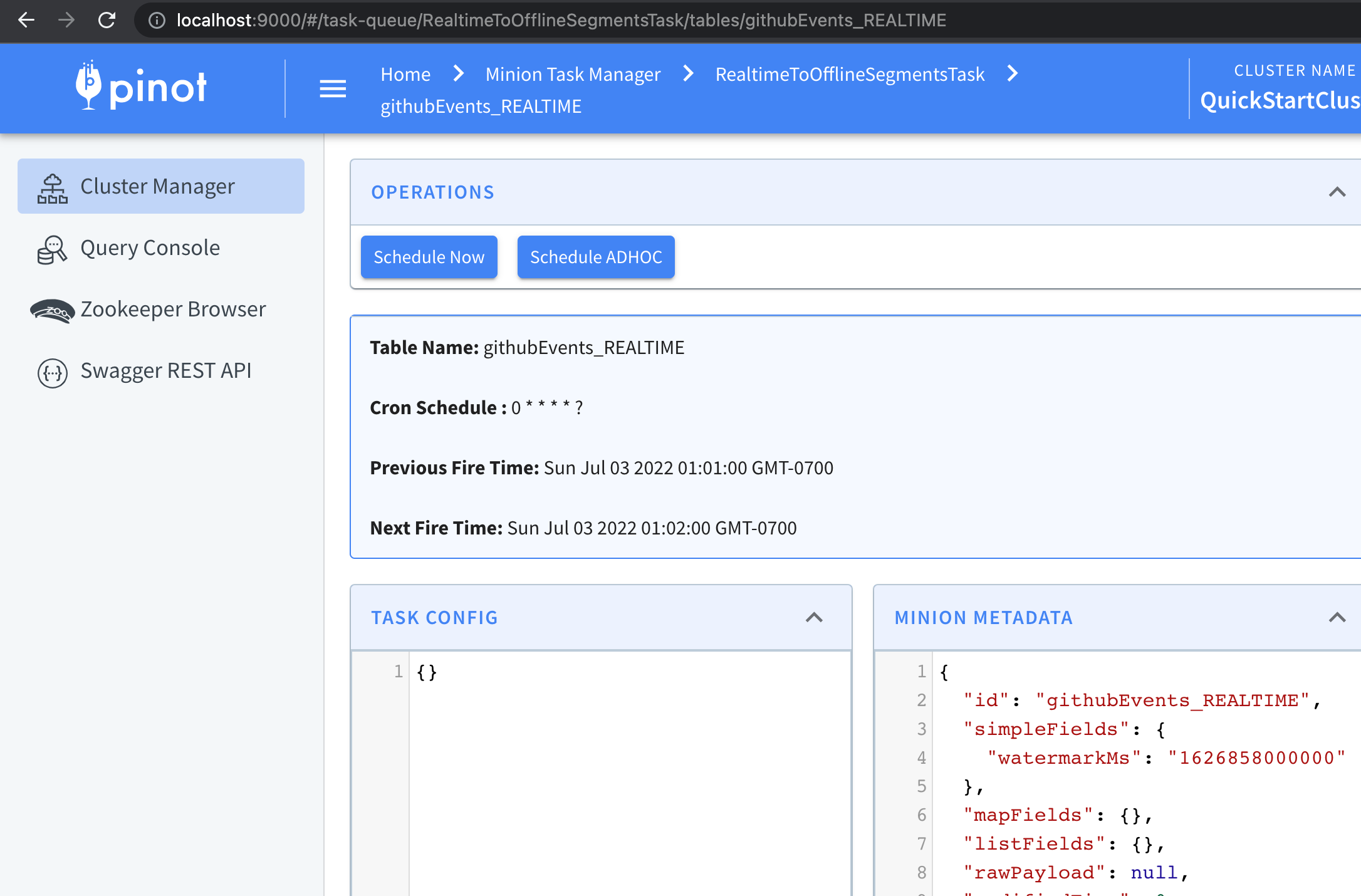Collapse the Operations panel
This screenshot has height=896, width=1361.
coord(1337,192)
